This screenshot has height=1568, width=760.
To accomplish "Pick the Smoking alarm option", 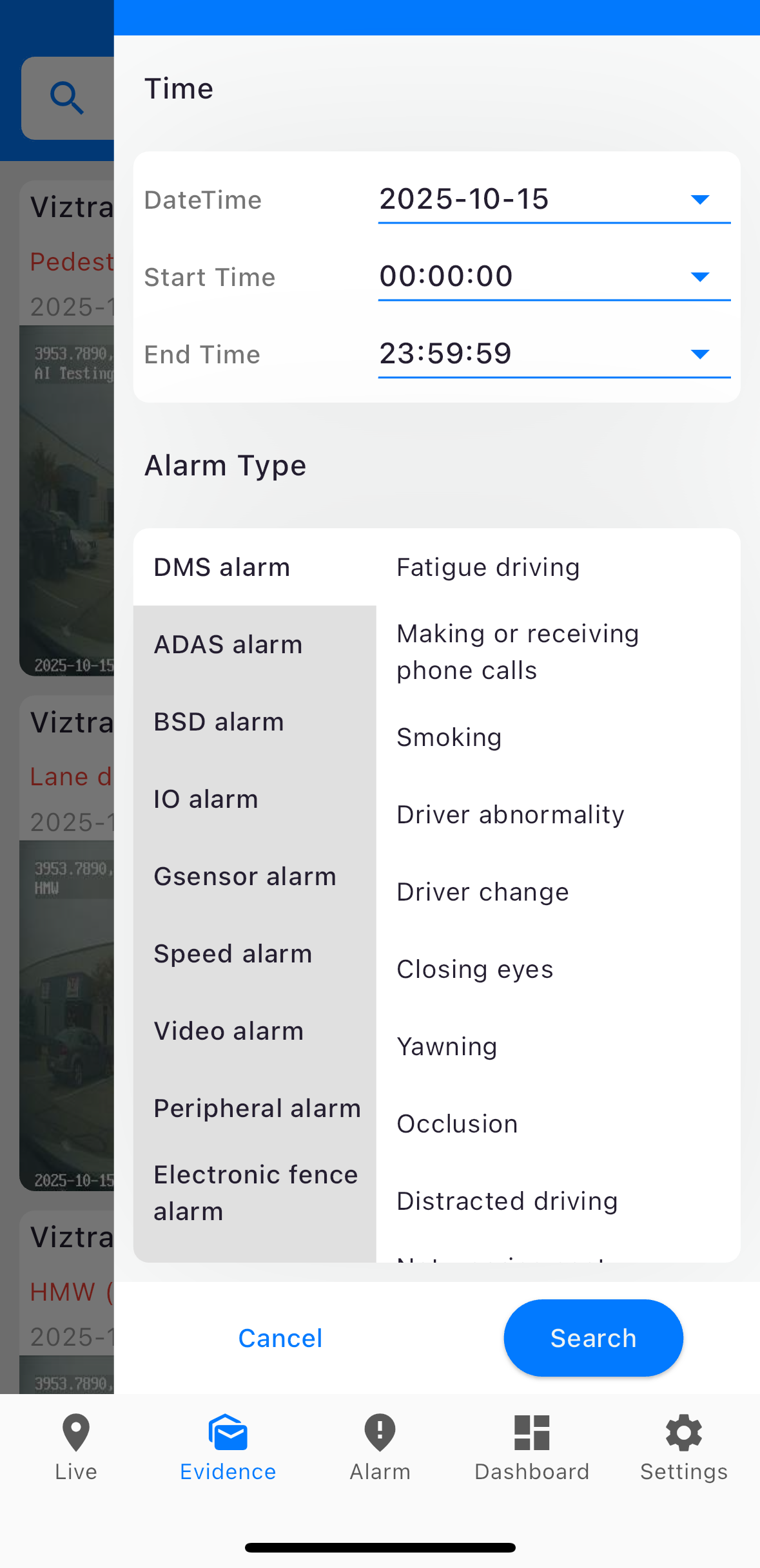I will (x=449, y=738).
